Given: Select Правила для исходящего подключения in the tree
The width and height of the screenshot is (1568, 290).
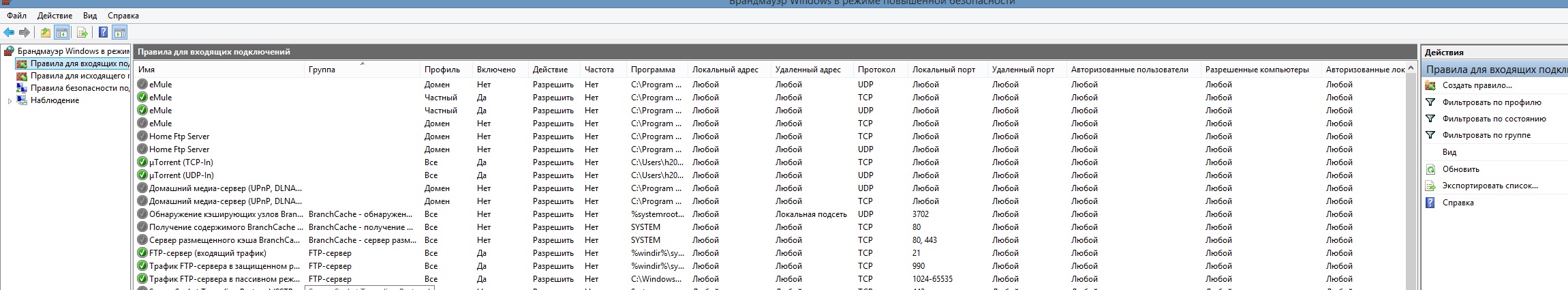Looking at the screenshot, I should coord(80,76).
